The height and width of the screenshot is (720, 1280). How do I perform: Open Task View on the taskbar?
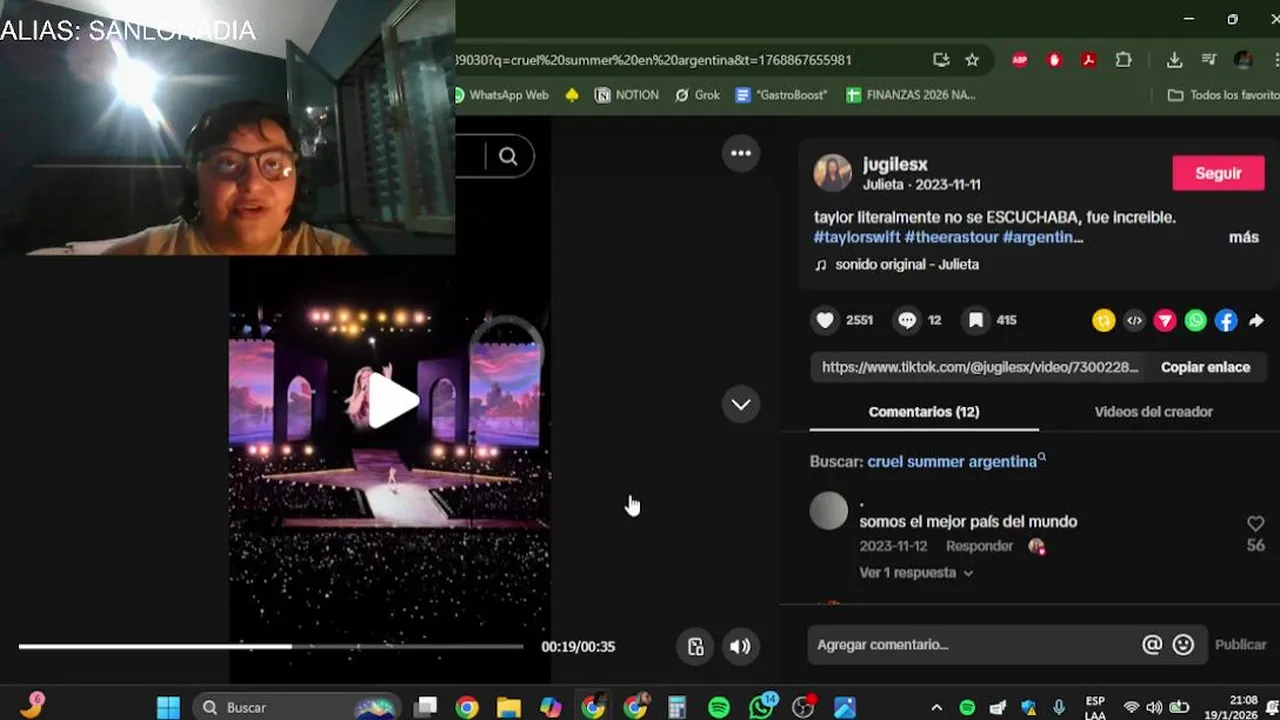tap(426, 707)
